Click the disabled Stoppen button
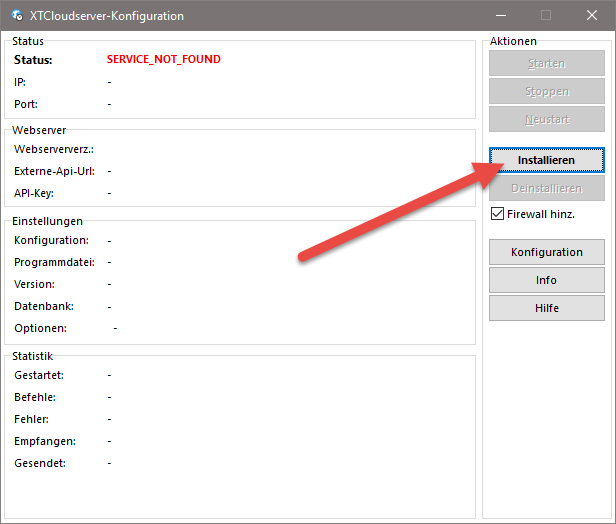Viewport: 616px width, 524px height. point(546,91)
